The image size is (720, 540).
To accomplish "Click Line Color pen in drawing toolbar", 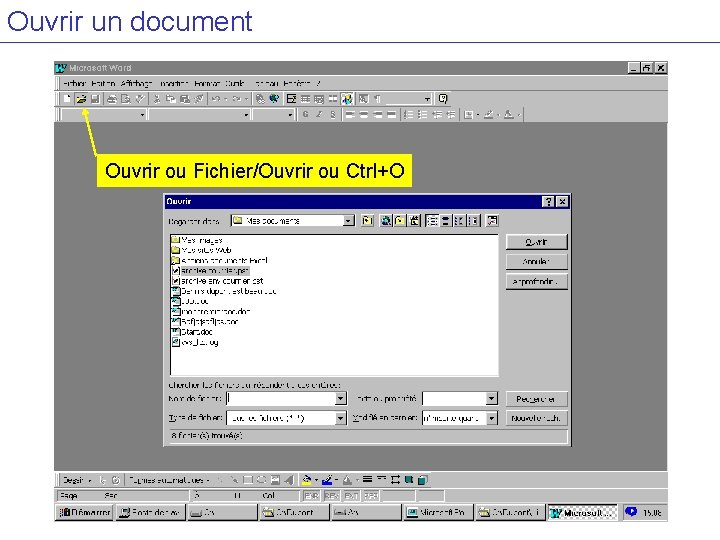I will [327, 480].
